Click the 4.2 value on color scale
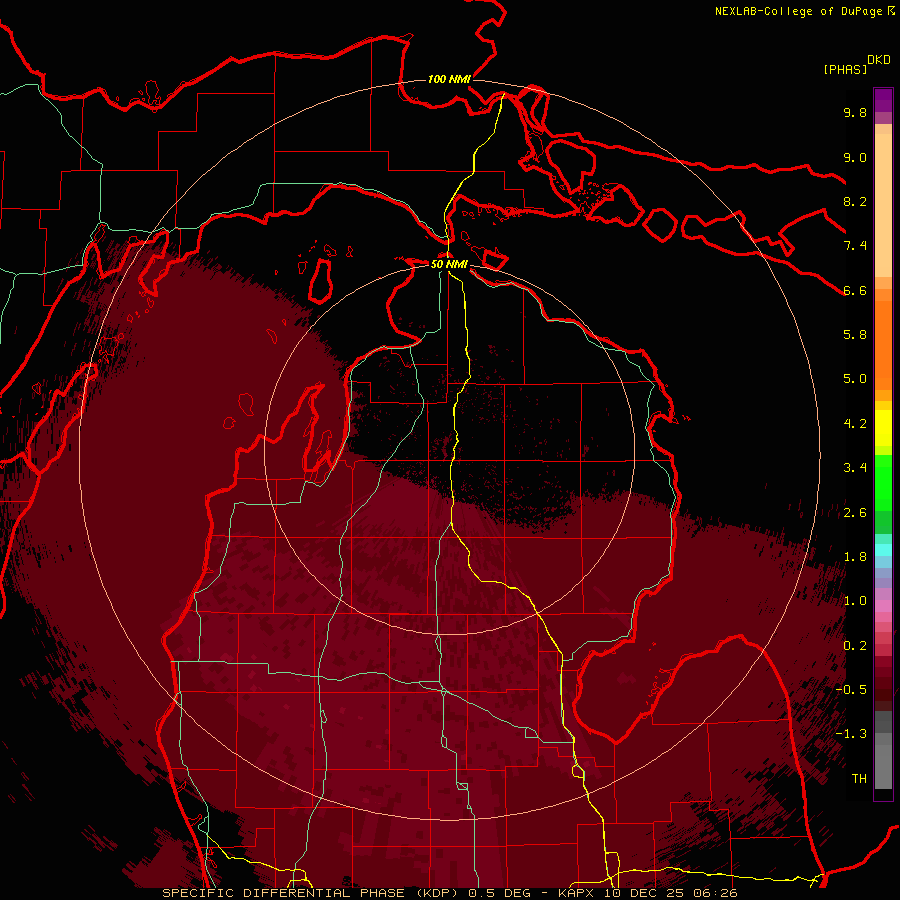Viewport: 900px width, 900px height. pos(855,424)
